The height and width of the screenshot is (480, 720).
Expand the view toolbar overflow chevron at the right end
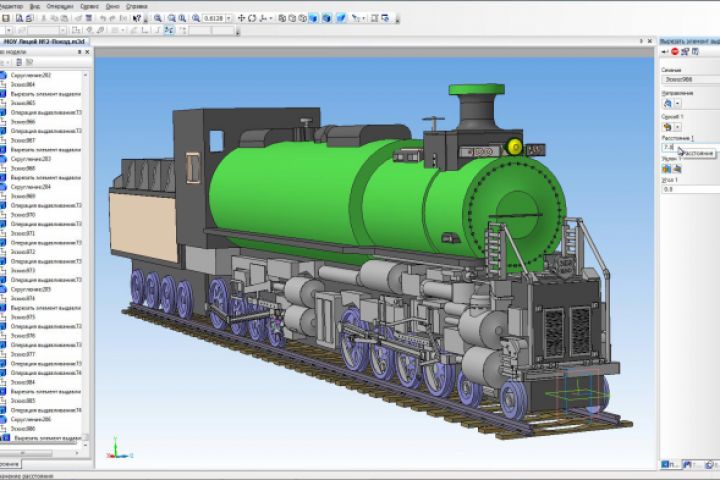[397, 19]
